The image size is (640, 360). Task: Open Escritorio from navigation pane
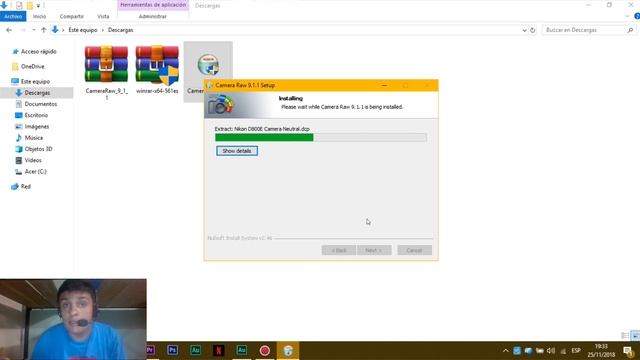[36, 116]
